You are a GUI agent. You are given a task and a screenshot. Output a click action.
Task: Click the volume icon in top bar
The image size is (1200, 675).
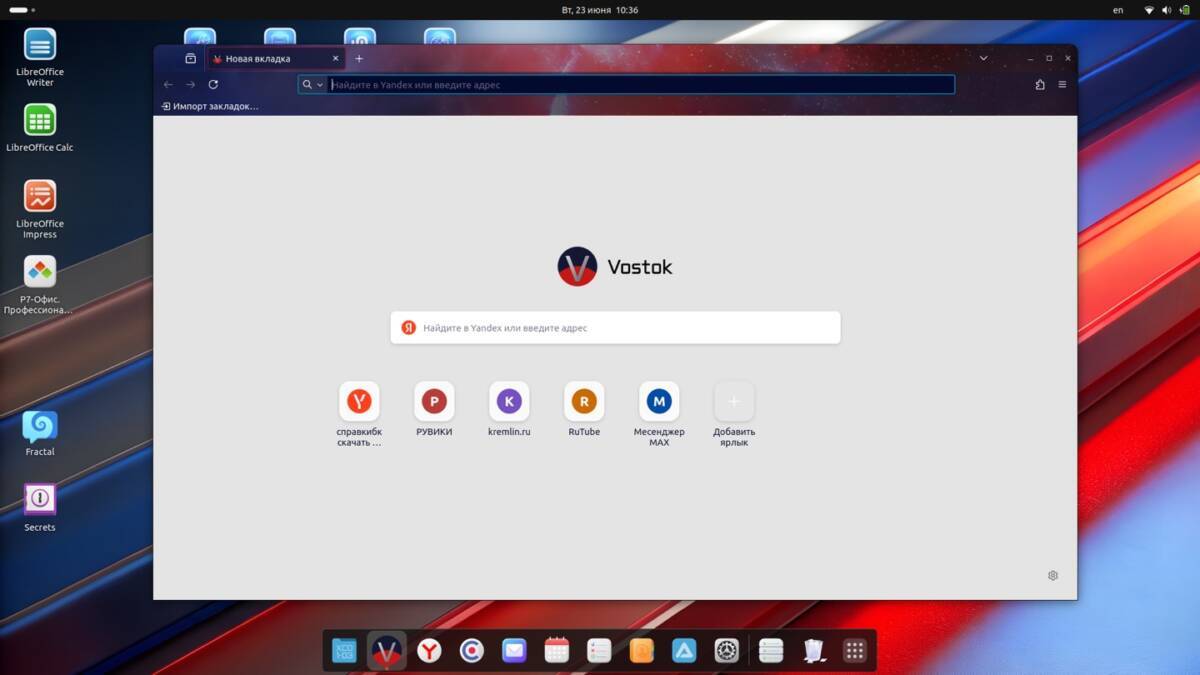click(1167, 10)
